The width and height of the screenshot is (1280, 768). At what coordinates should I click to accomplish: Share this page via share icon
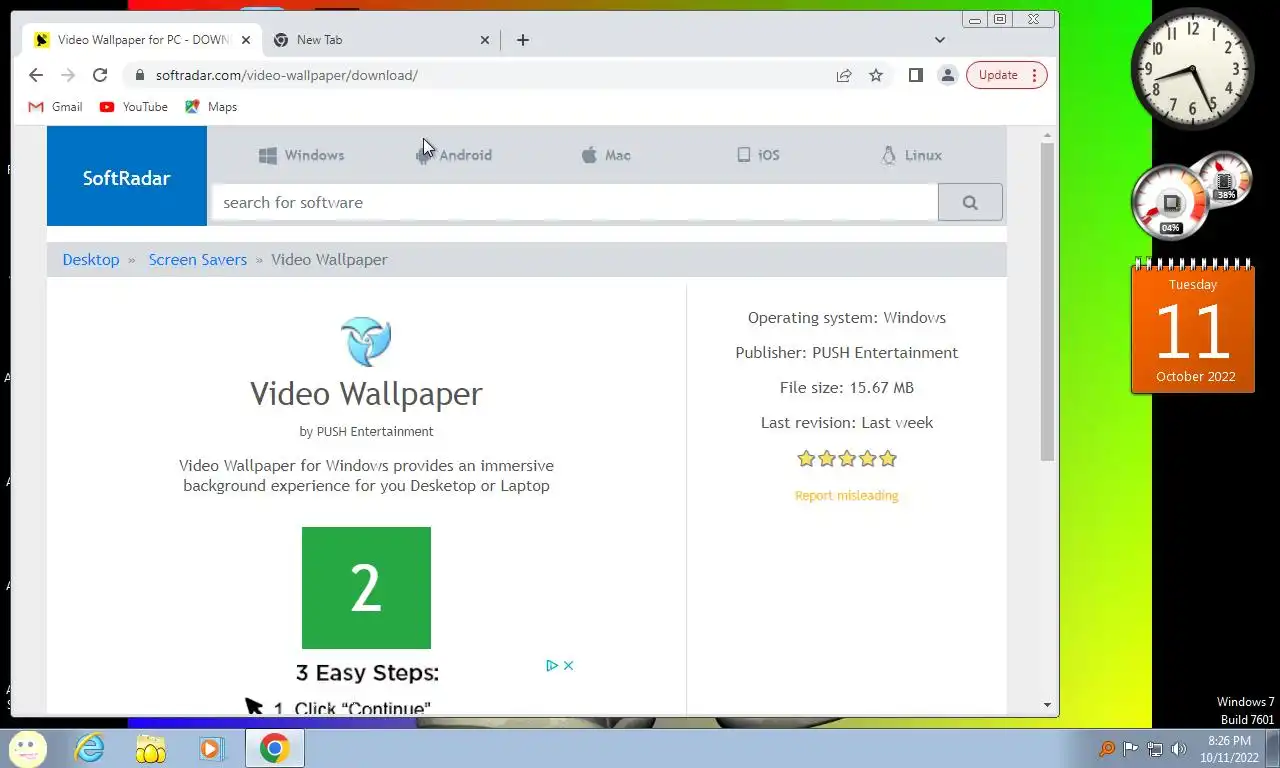[844, 75]
